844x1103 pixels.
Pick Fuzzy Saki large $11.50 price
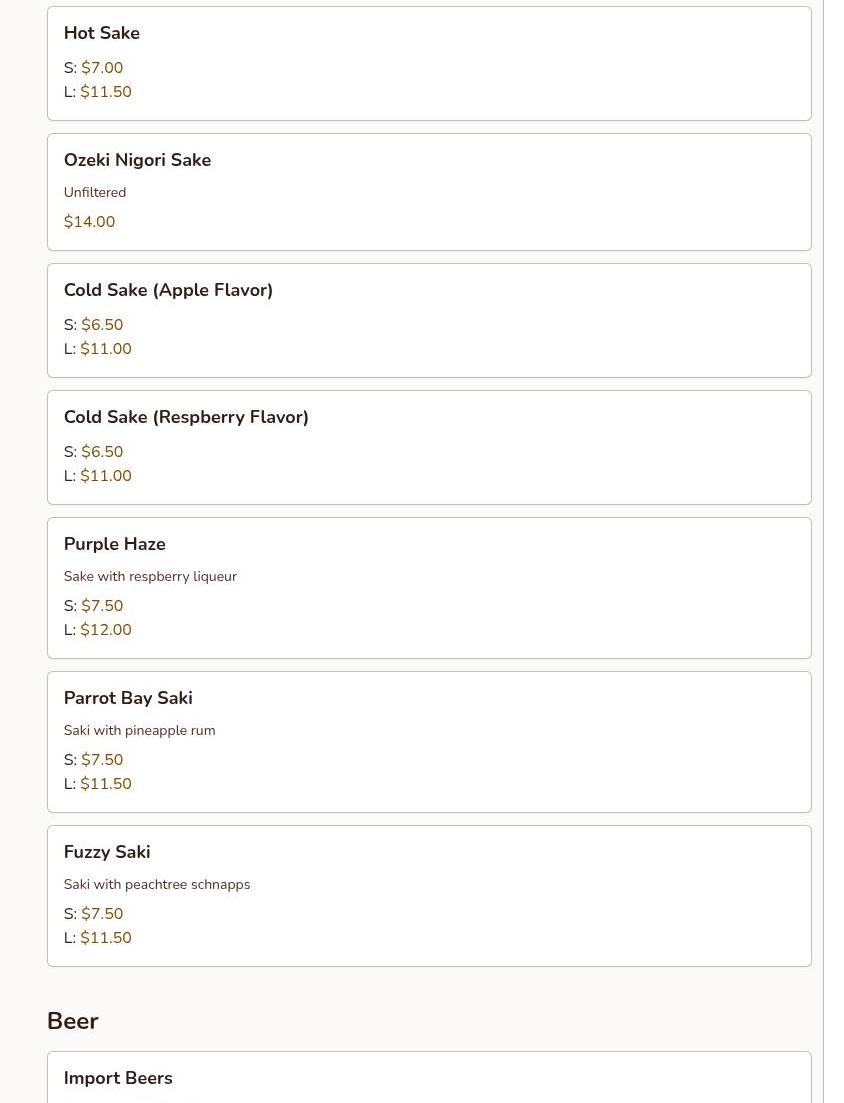[106, 938]
